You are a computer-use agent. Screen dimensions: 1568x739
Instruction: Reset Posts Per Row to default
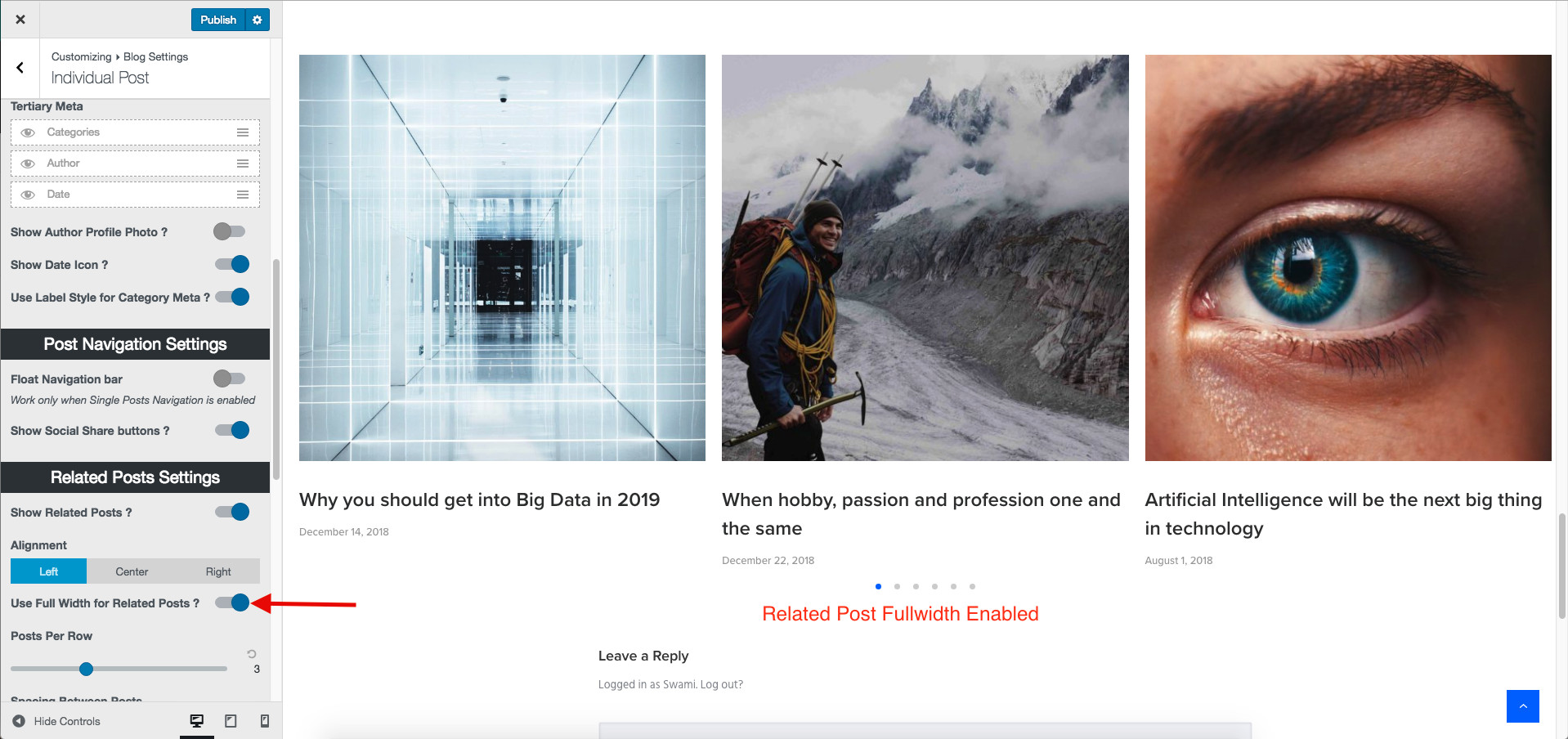tap(252, 654)
